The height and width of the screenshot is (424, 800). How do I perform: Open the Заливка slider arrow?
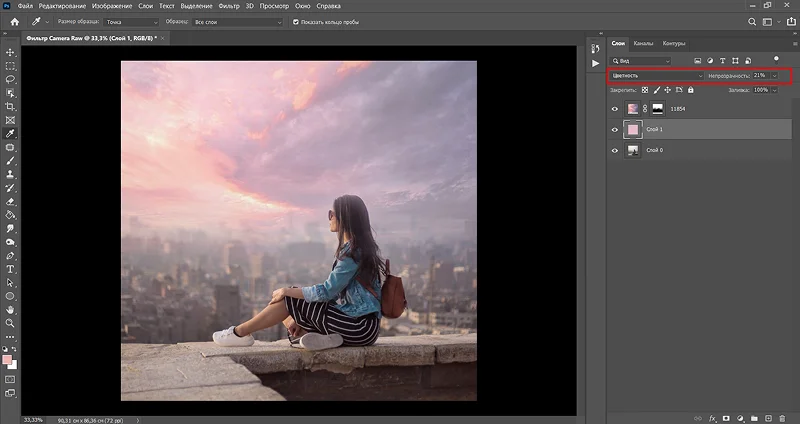(774, 90)
